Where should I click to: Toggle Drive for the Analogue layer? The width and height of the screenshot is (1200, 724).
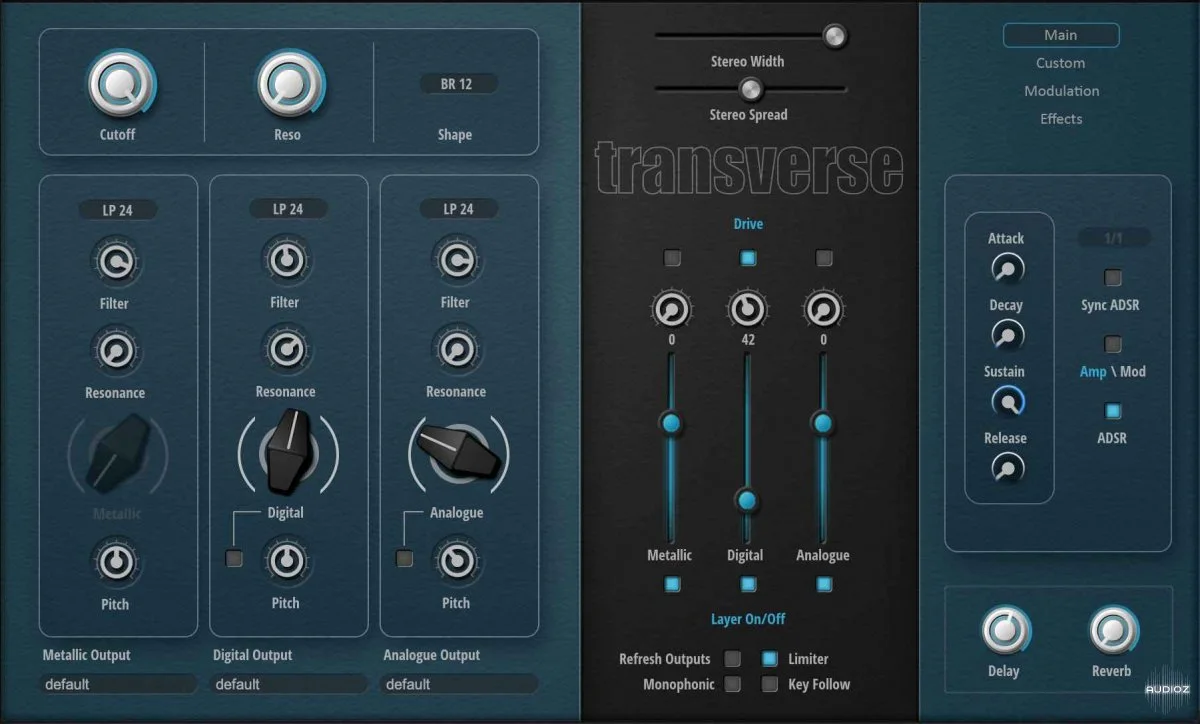(824, 258)
